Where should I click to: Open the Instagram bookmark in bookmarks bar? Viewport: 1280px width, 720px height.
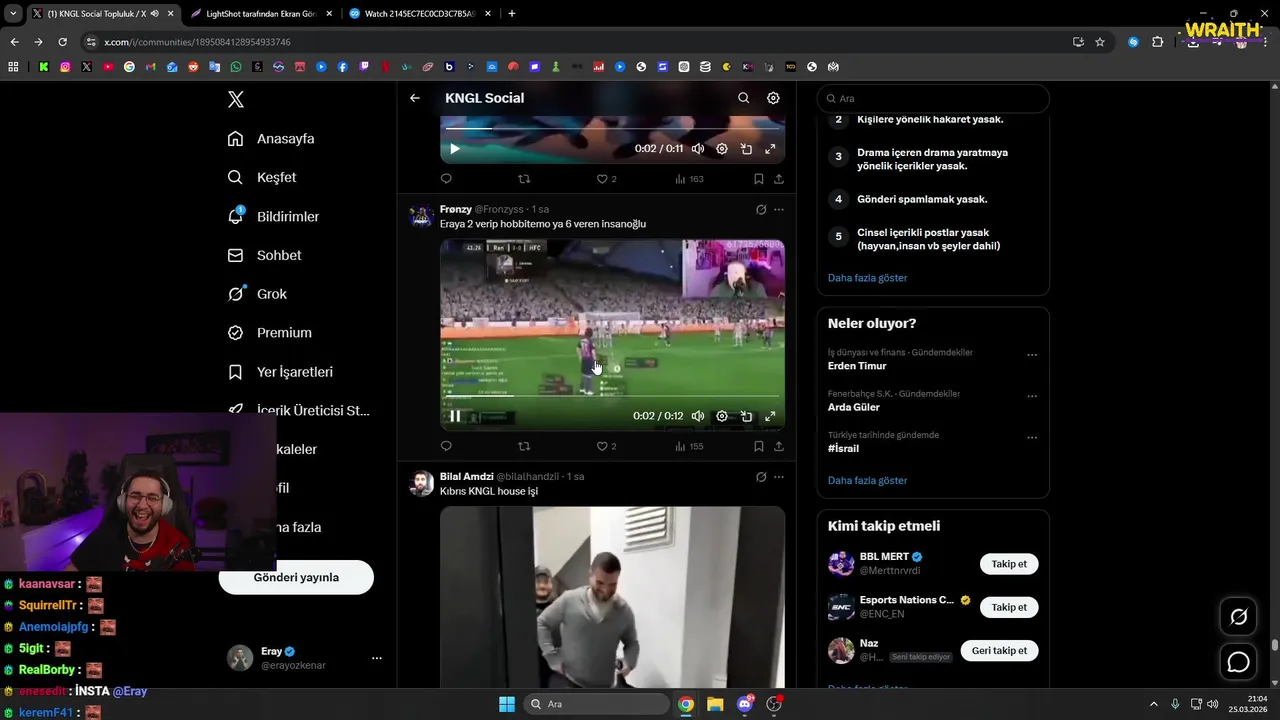click(65, 67)
